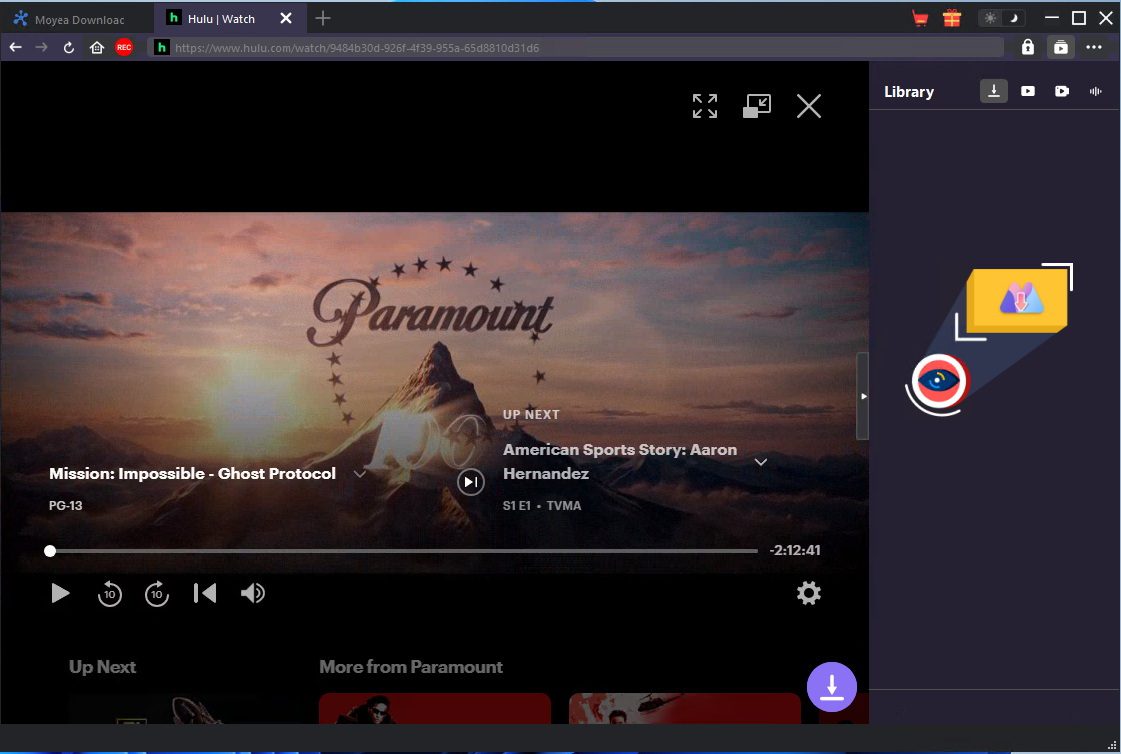1121x754 pixels.
Task: Click the gift box icon
Action: pyautogui.click(x=951, y=18)
